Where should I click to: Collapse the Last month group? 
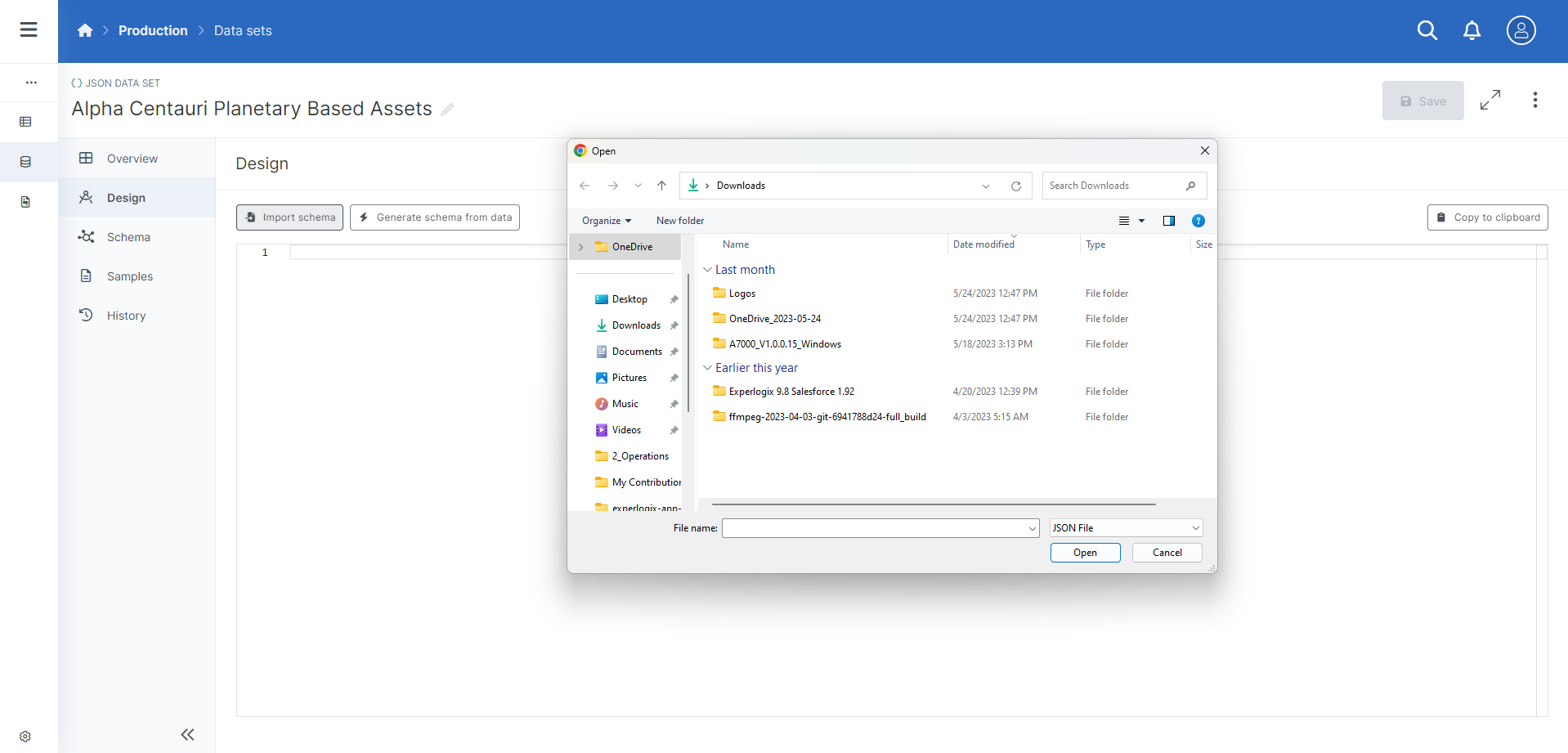pos(707,270)
